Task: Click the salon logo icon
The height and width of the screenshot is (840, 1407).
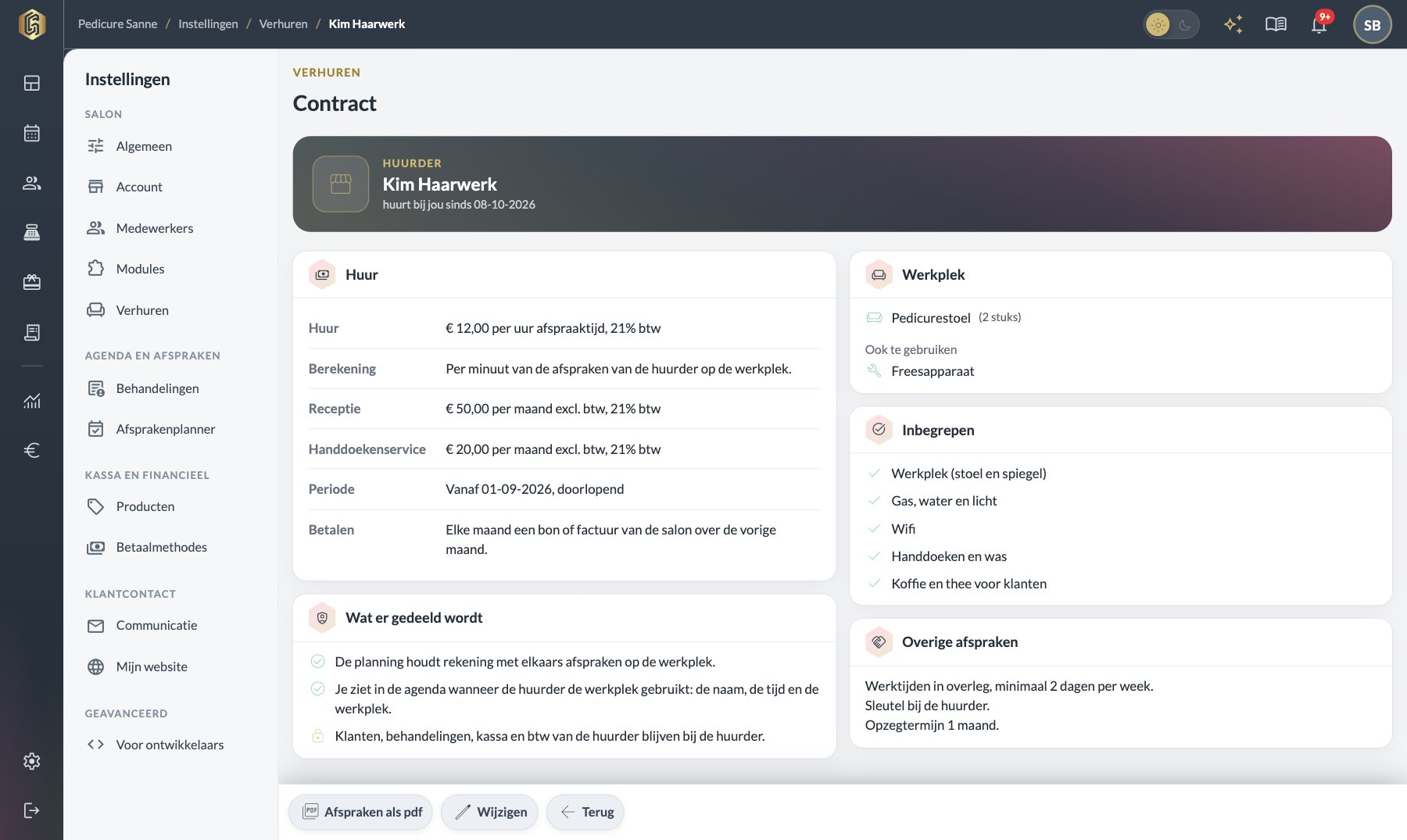Action: [x=32, y=24]
